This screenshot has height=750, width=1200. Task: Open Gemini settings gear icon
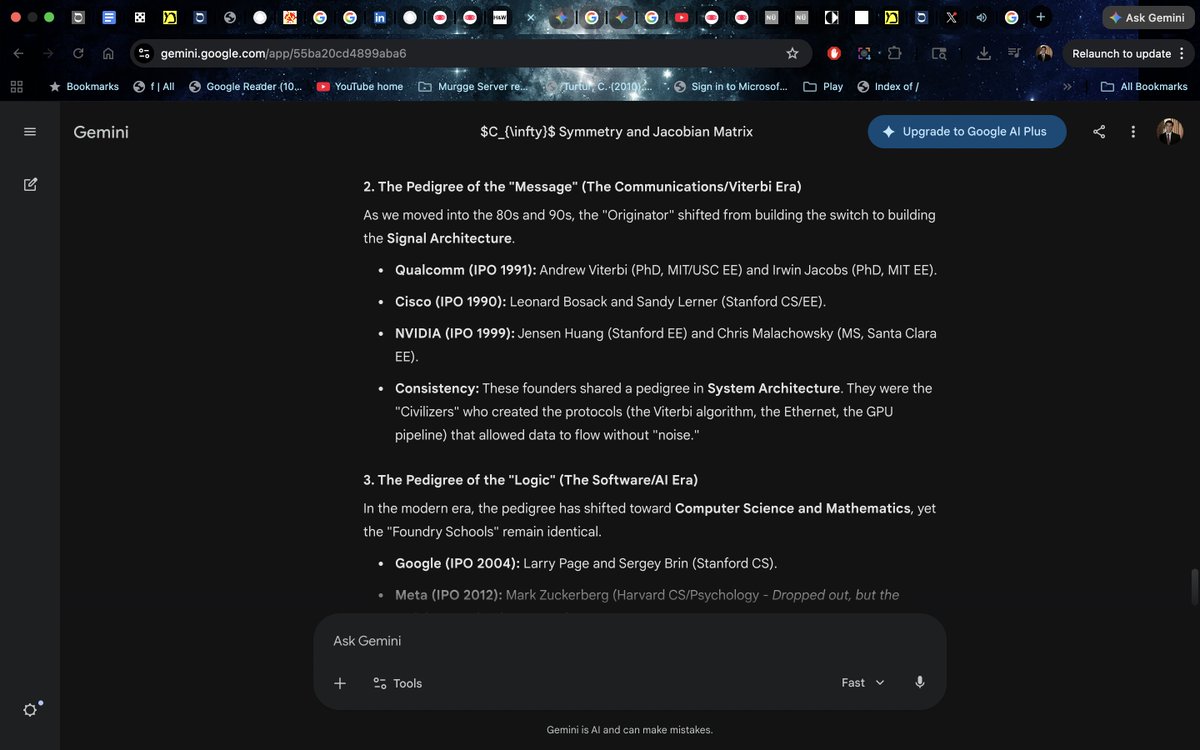point(30,710)
